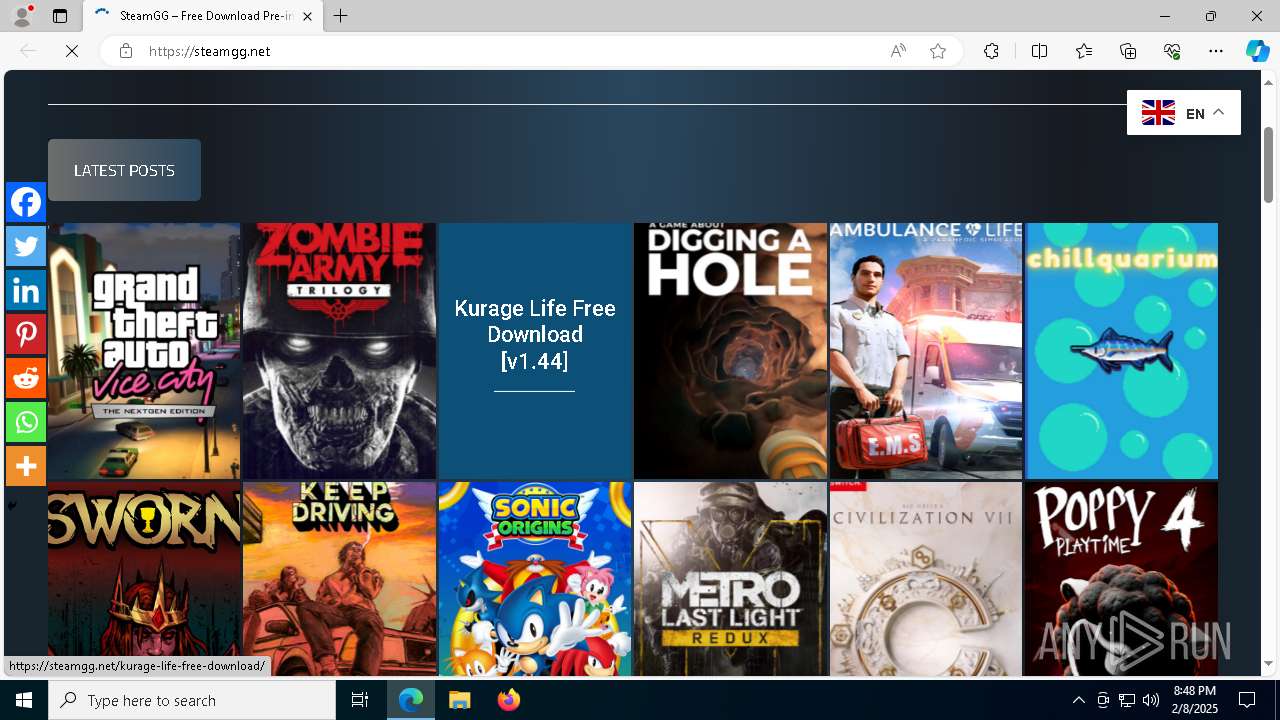1280x720 pixels.
Task: Open notification center icon
Action: 1247,700
